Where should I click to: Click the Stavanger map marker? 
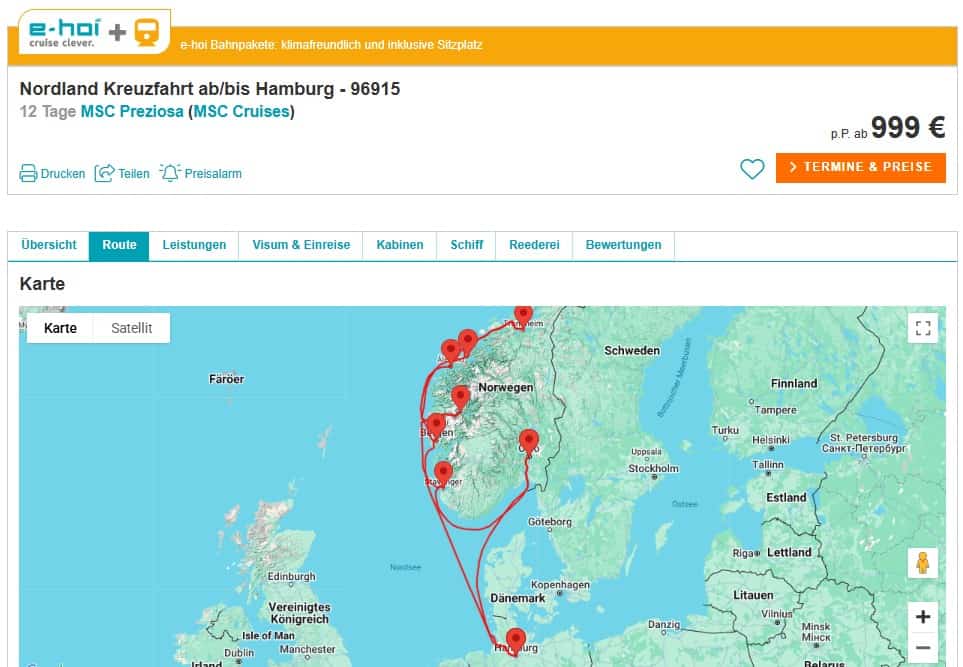click(x=442, y=470)
